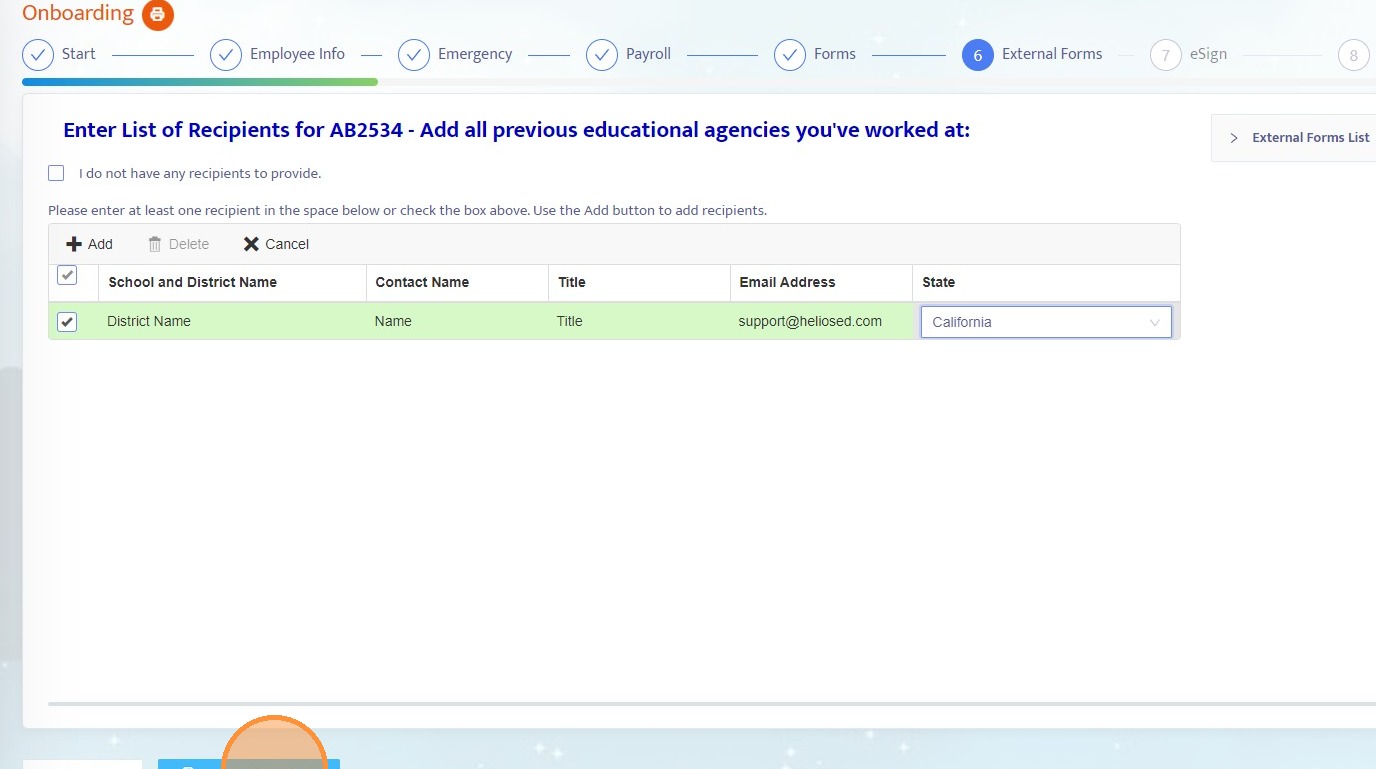Open the Employee Info step checkmark

226,55
